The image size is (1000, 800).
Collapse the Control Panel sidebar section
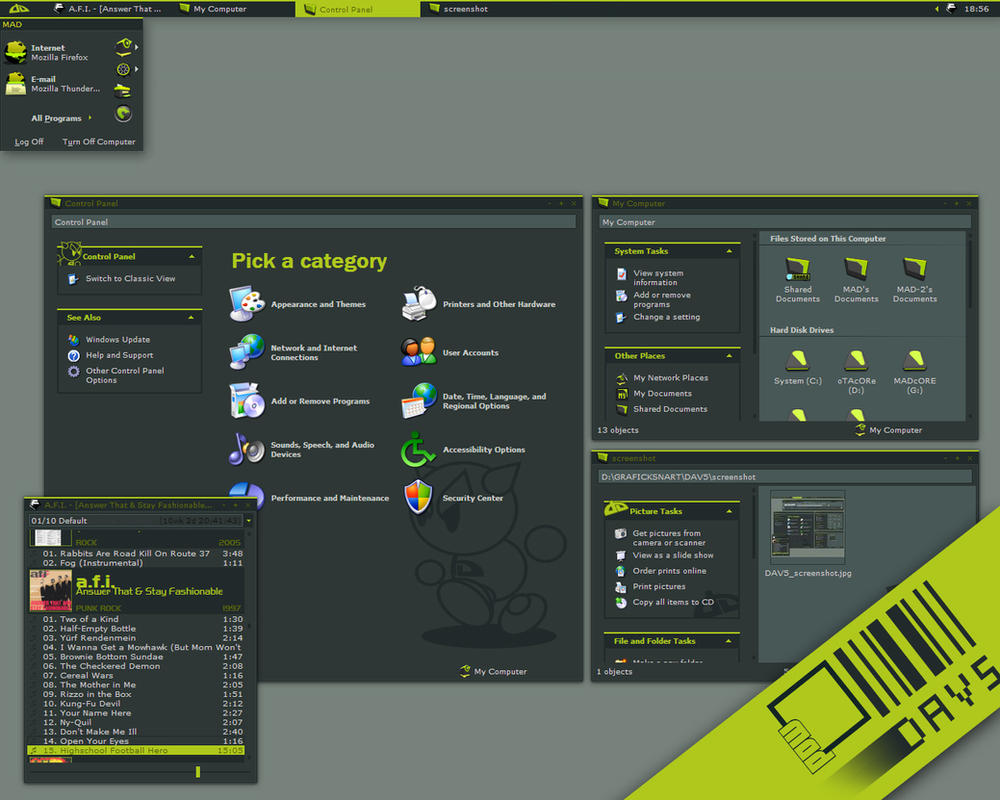point(191,256)
